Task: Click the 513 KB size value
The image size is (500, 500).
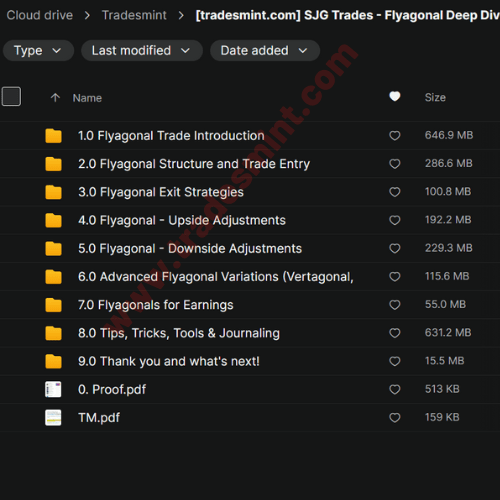Action: (x=442, y=389)
